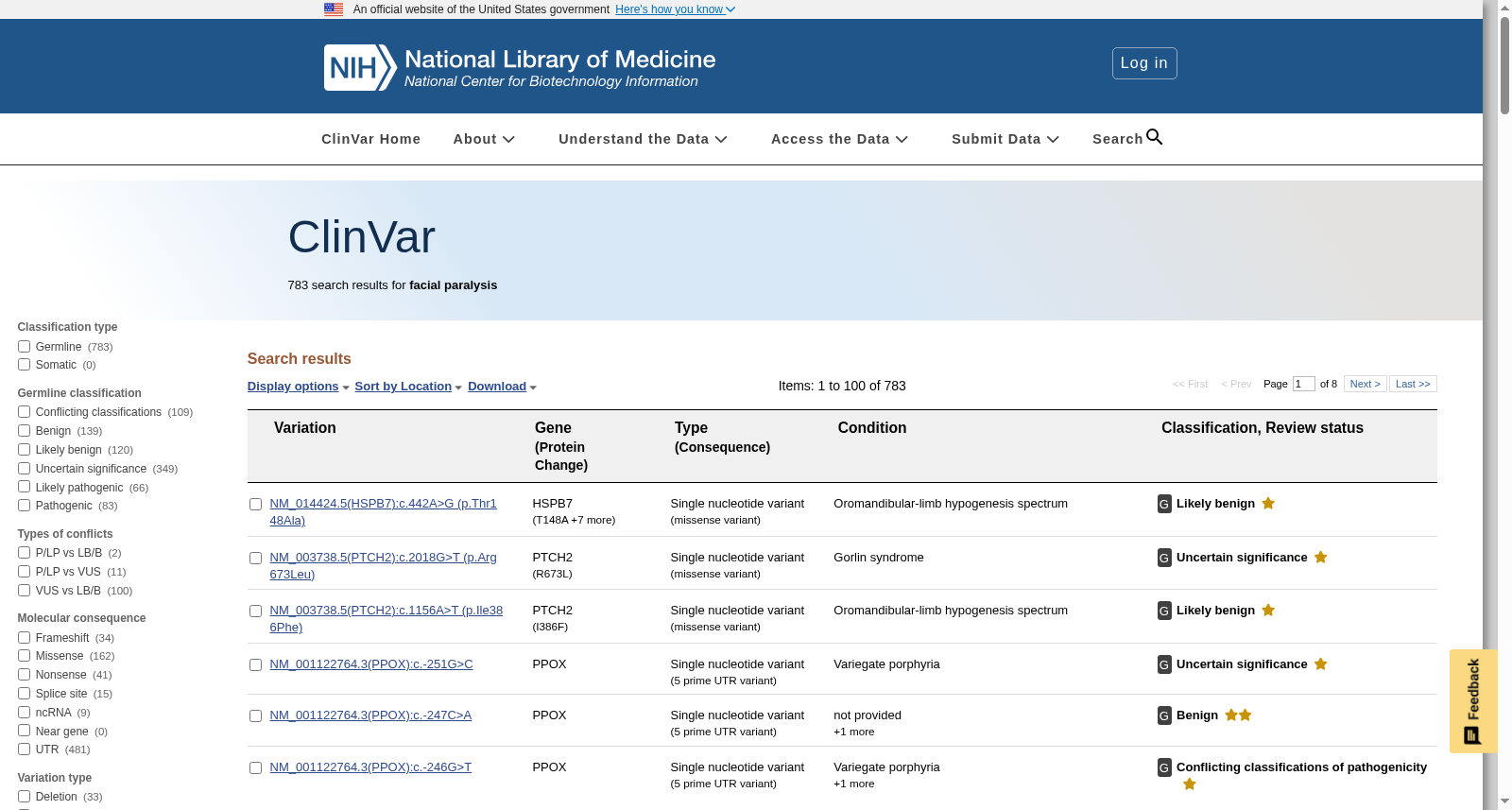Tick the Missense molecular consequence checkbox

click(x=24, y=656)
